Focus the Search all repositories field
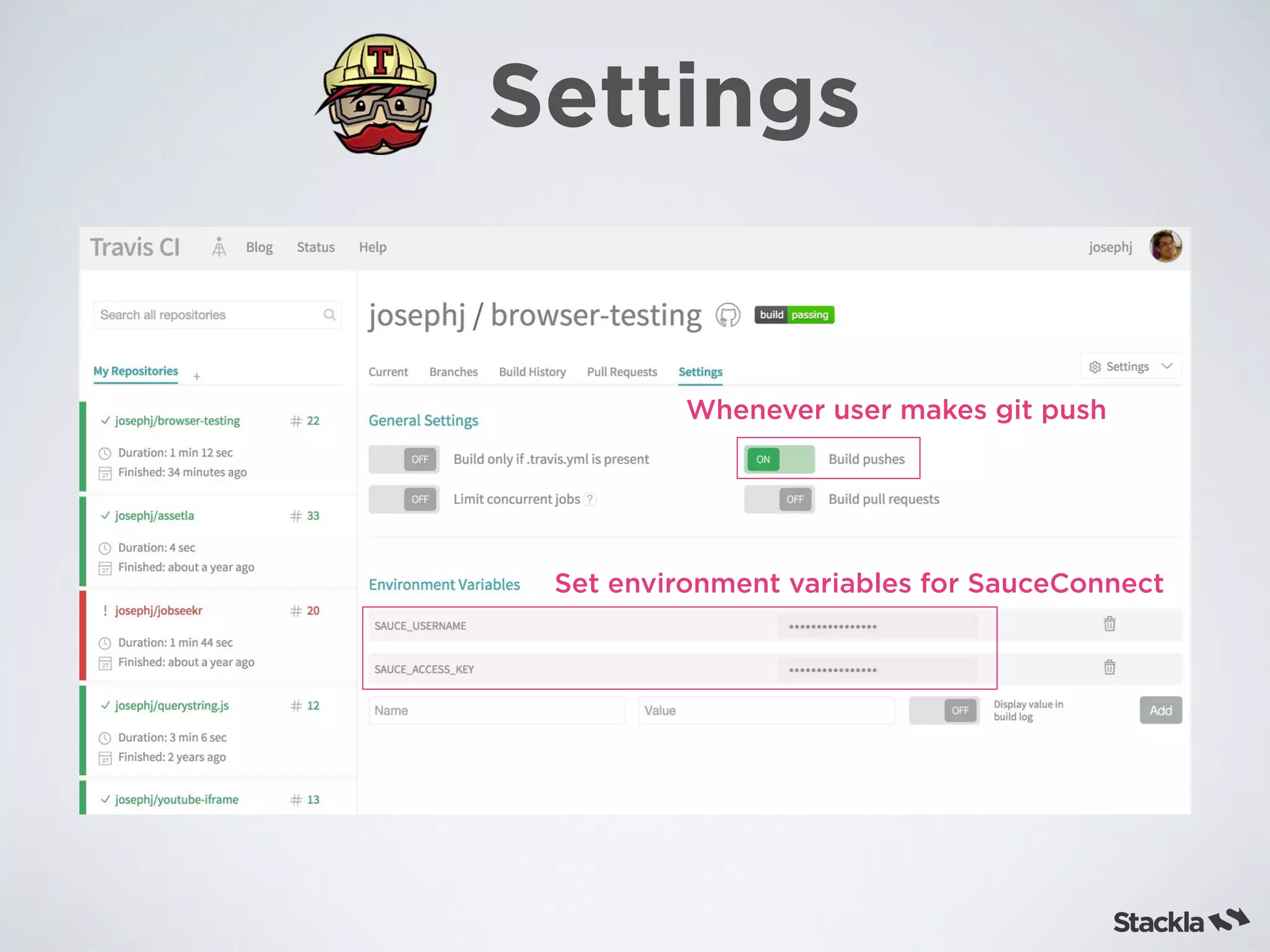Viewport: 1270px width, 952px height. (x=217, y=315)
